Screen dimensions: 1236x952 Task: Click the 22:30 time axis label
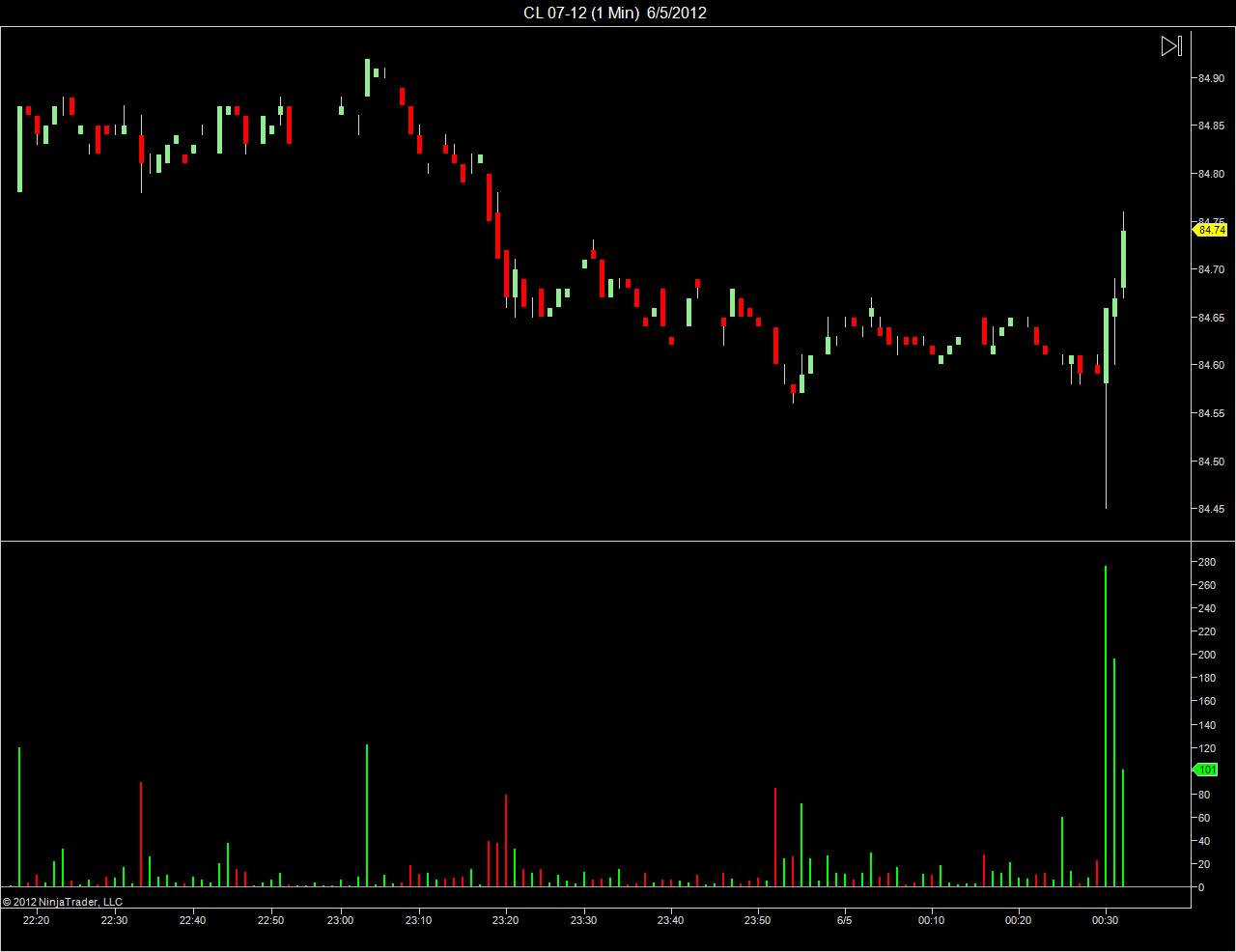click(x=114, y=920)
